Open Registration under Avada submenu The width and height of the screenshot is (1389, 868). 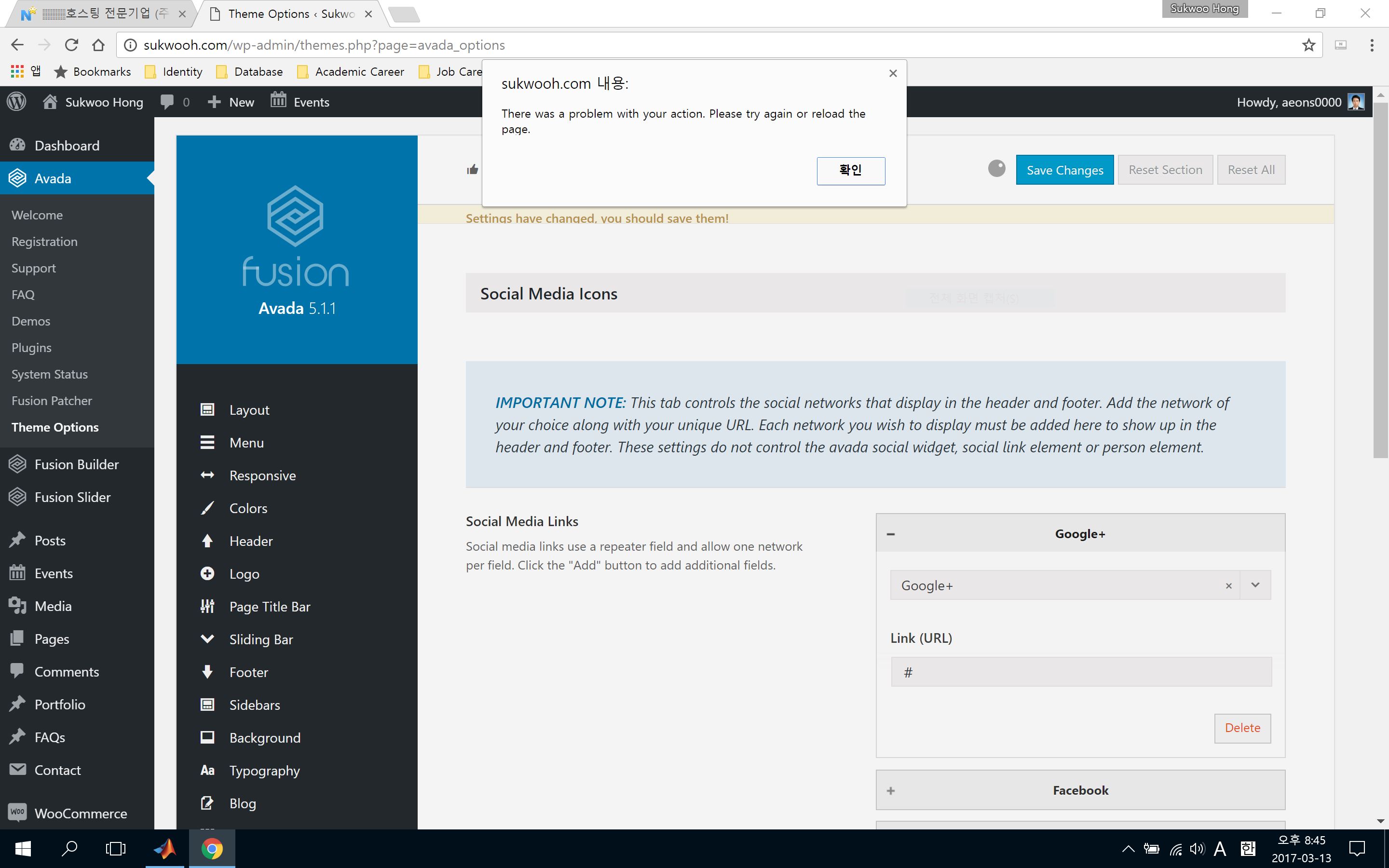[44, 241]
